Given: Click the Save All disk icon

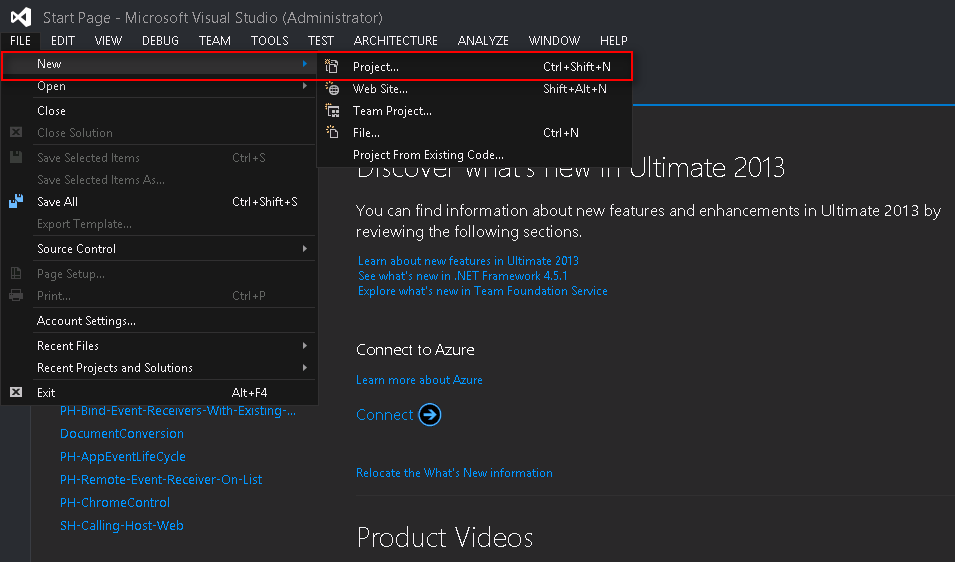Looking at the screenshot, I should coord(16,202).
